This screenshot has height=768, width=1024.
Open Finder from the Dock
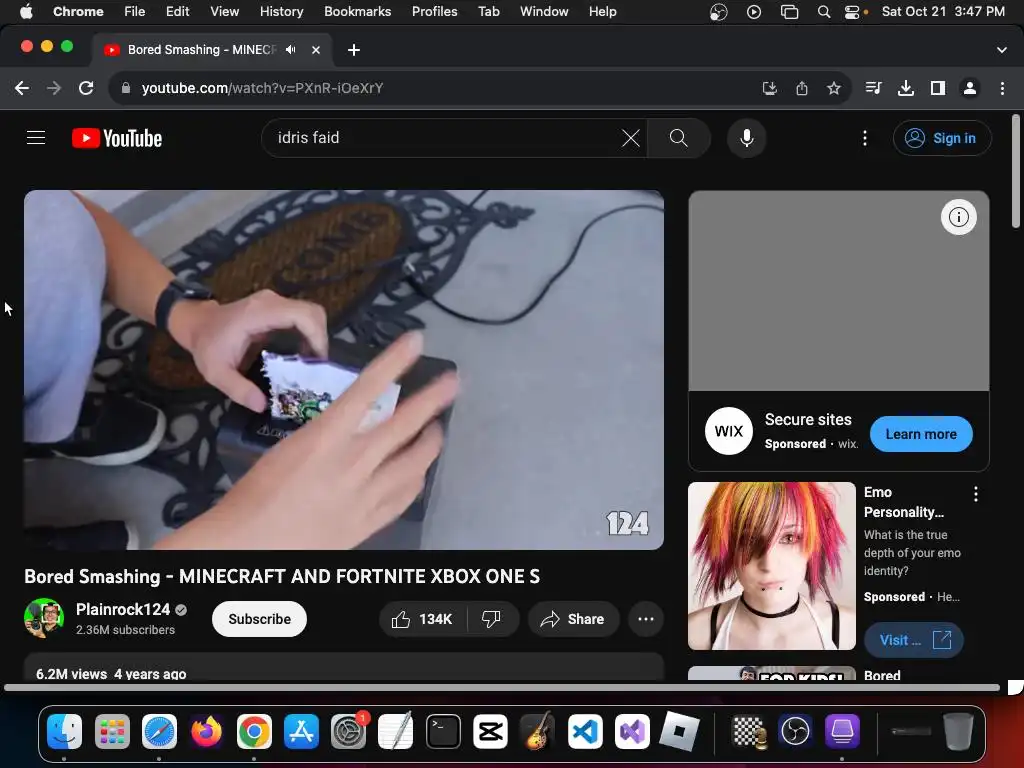tap(64, 731)
